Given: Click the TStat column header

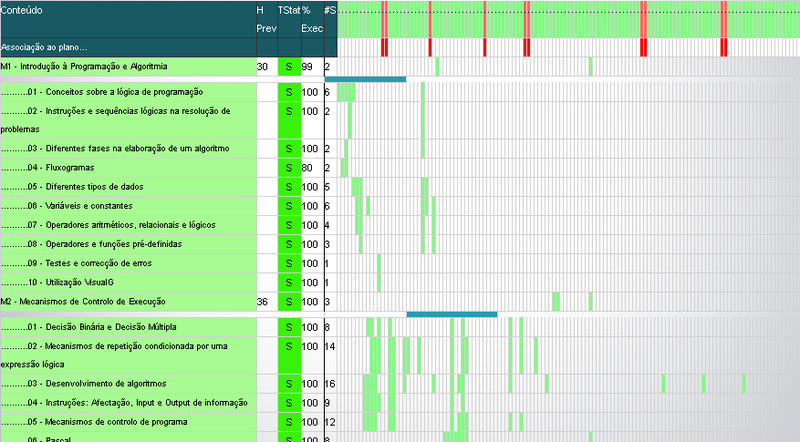Looking at the screenshot, I should [288, 10].
